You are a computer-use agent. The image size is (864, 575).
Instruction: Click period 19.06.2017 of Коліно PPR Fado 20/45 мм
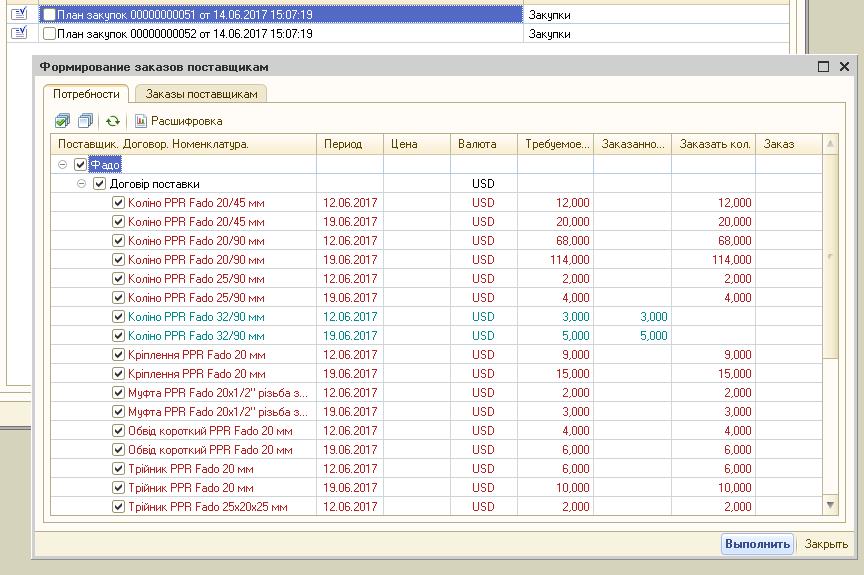coord(350,222)
